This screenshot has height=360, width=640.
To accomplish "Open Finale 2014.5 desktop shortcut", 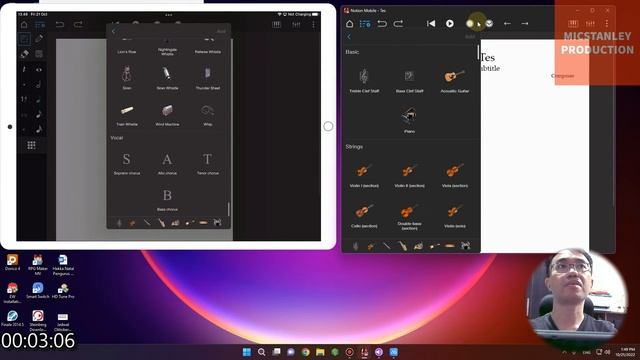I will click(x=12, y=318).
